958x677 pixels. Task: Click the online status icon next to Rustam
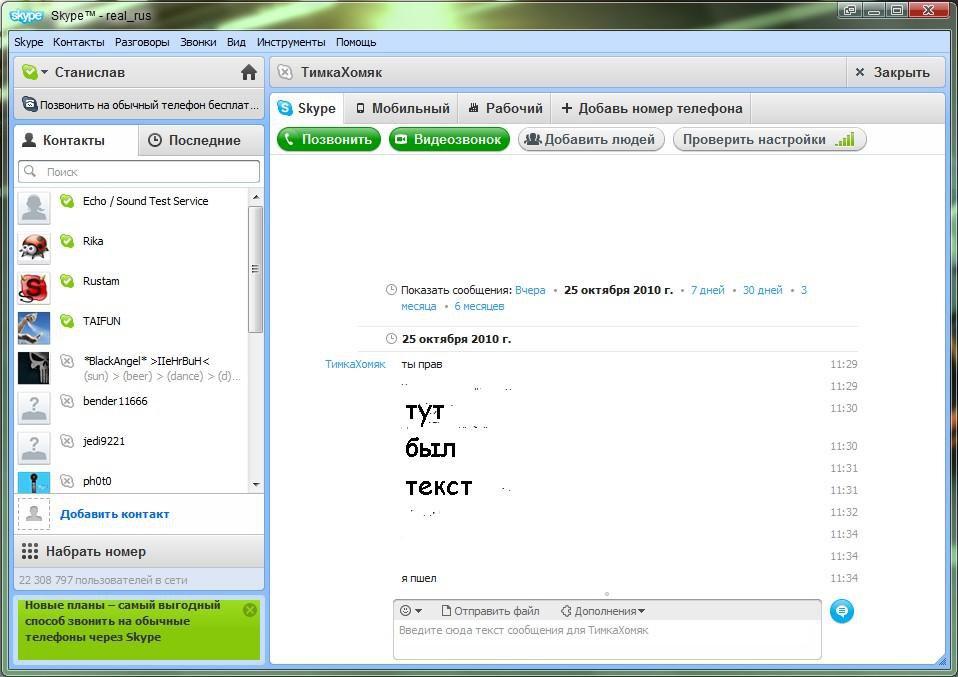(x=67, y=280)
